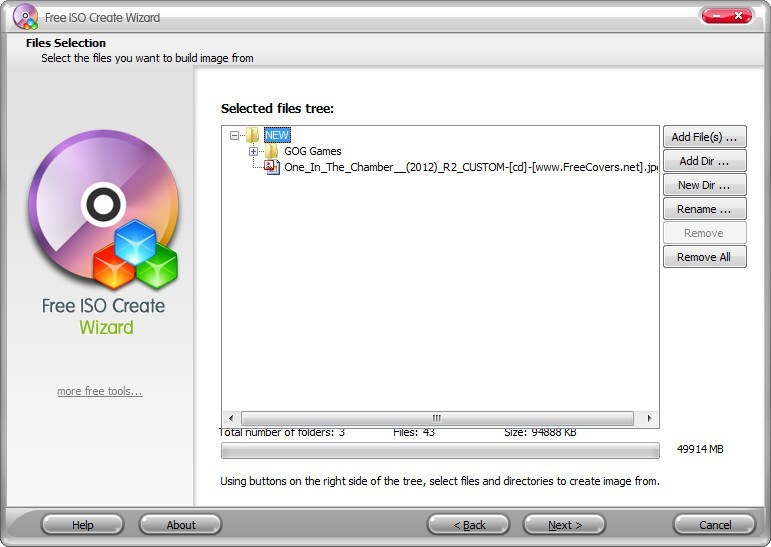The height and width of the screenshot is (547, 771).
Task: Click the 49914 MB capacity value
Action: pos(700,449)
